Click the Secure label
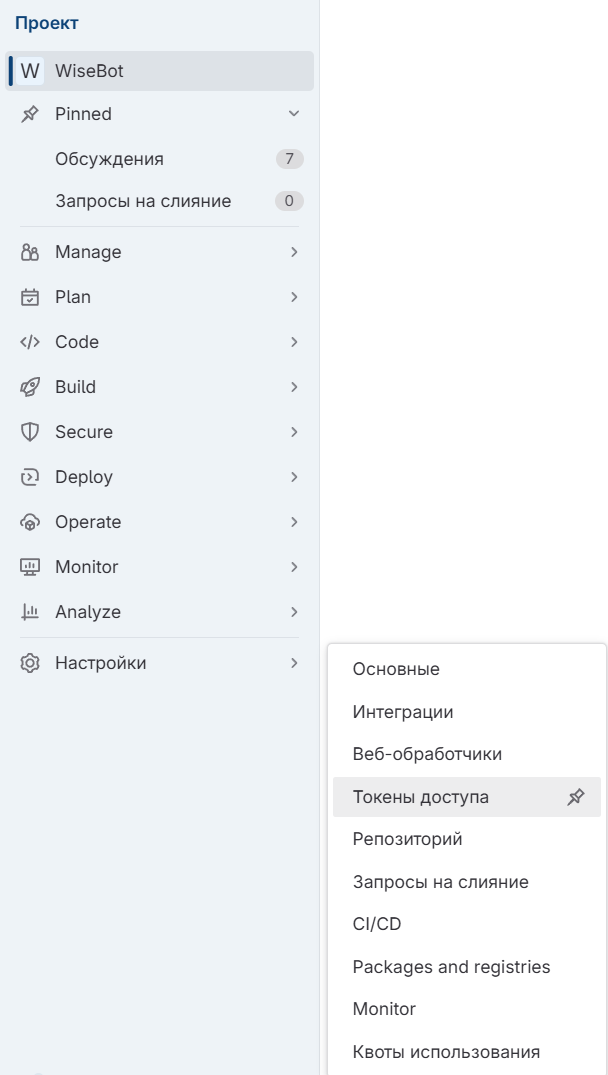The height and width of the screenshot is (1075, 608). [x=84, y=432]
